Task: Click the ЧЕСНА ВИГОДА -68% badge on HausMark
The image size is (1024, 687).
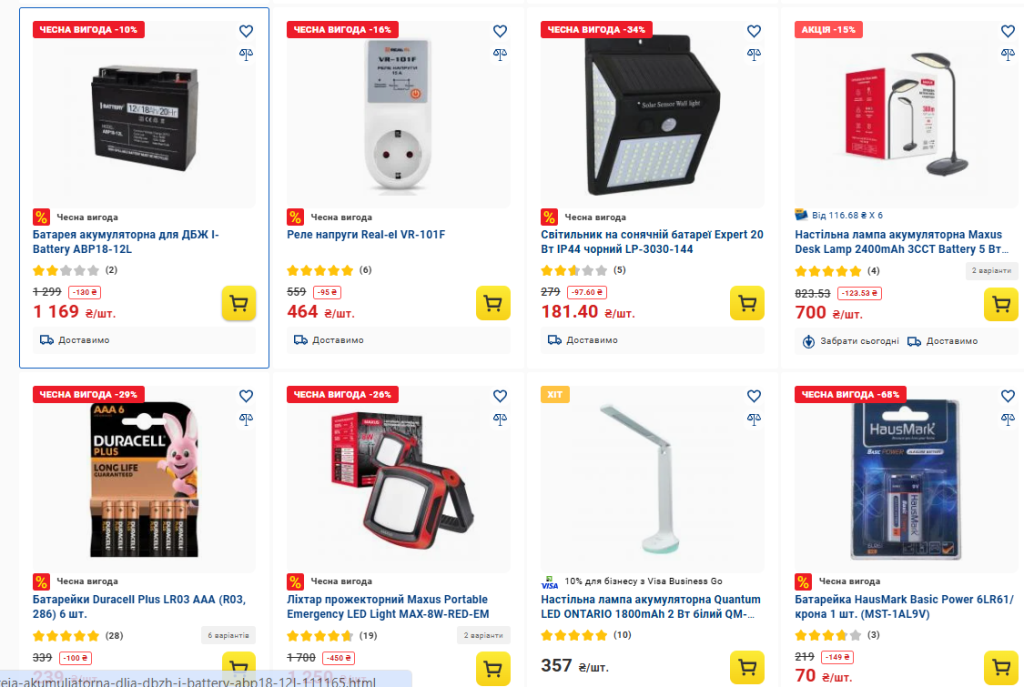Action: (x=850, y=394)
